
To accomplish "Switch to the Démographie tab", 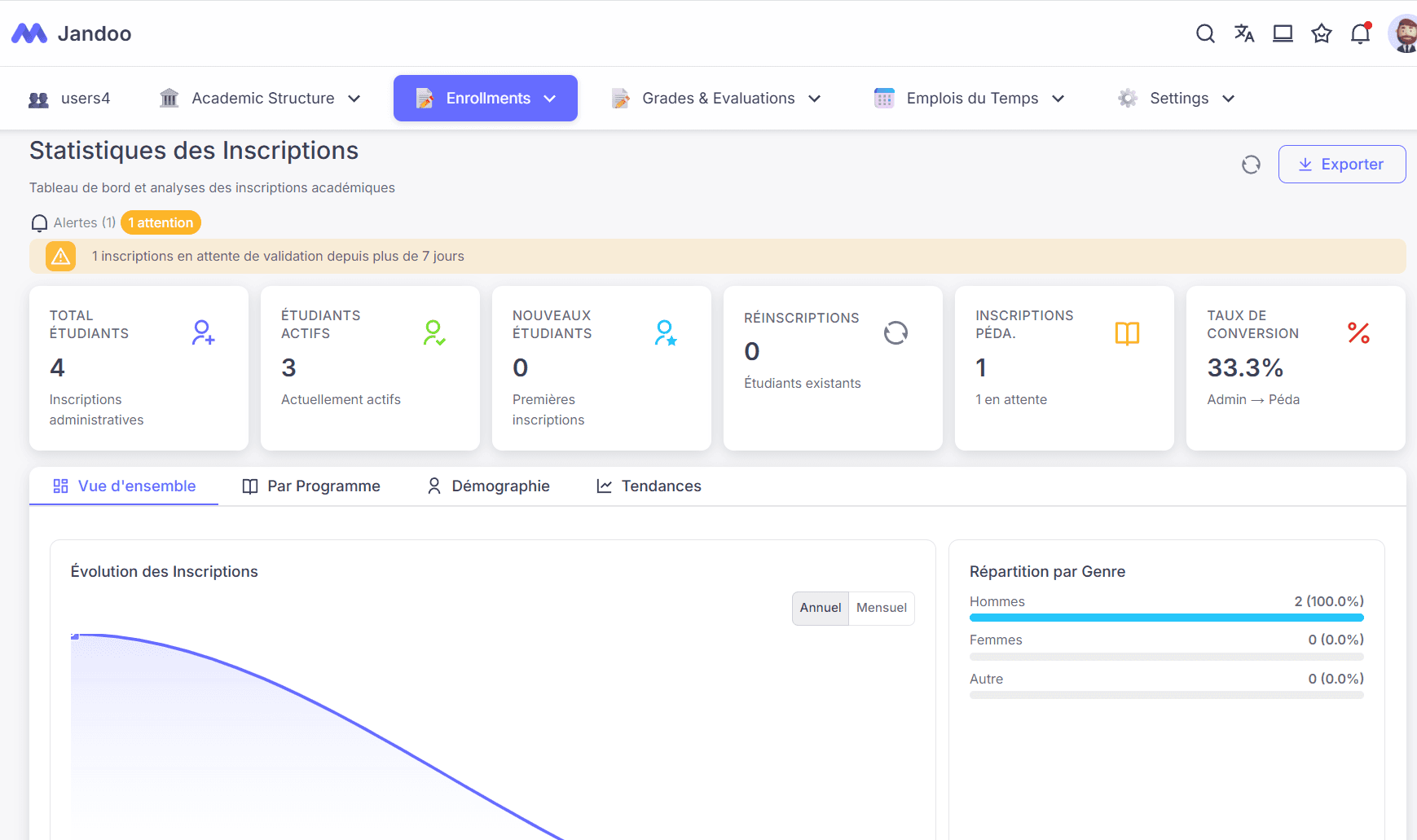I will pos(488,486).
